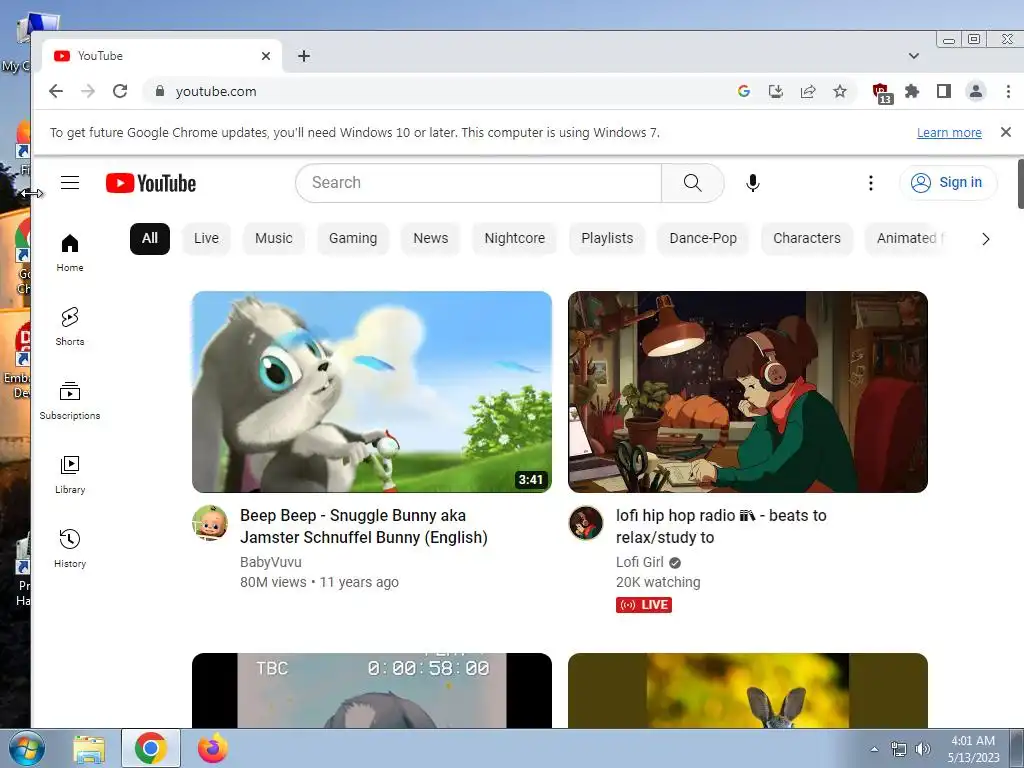This screenshot has height=768, width=1024.
Task: Toggle Chrome side panel
Action: tap(944, 91)
